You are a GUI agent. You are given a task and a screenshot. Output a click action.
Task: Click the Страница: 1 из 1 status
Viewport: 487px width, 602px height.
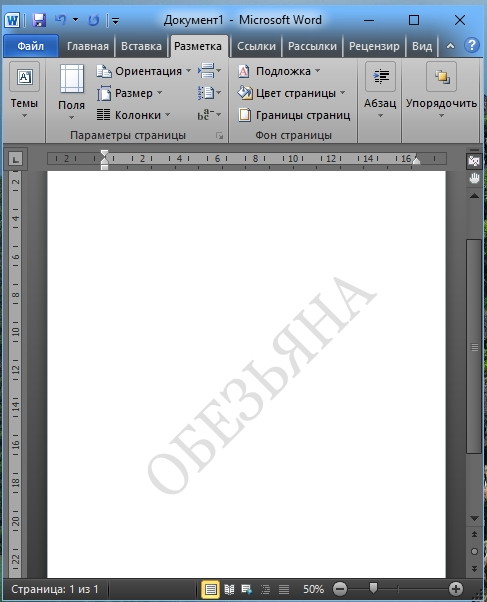tap(55, 589)
